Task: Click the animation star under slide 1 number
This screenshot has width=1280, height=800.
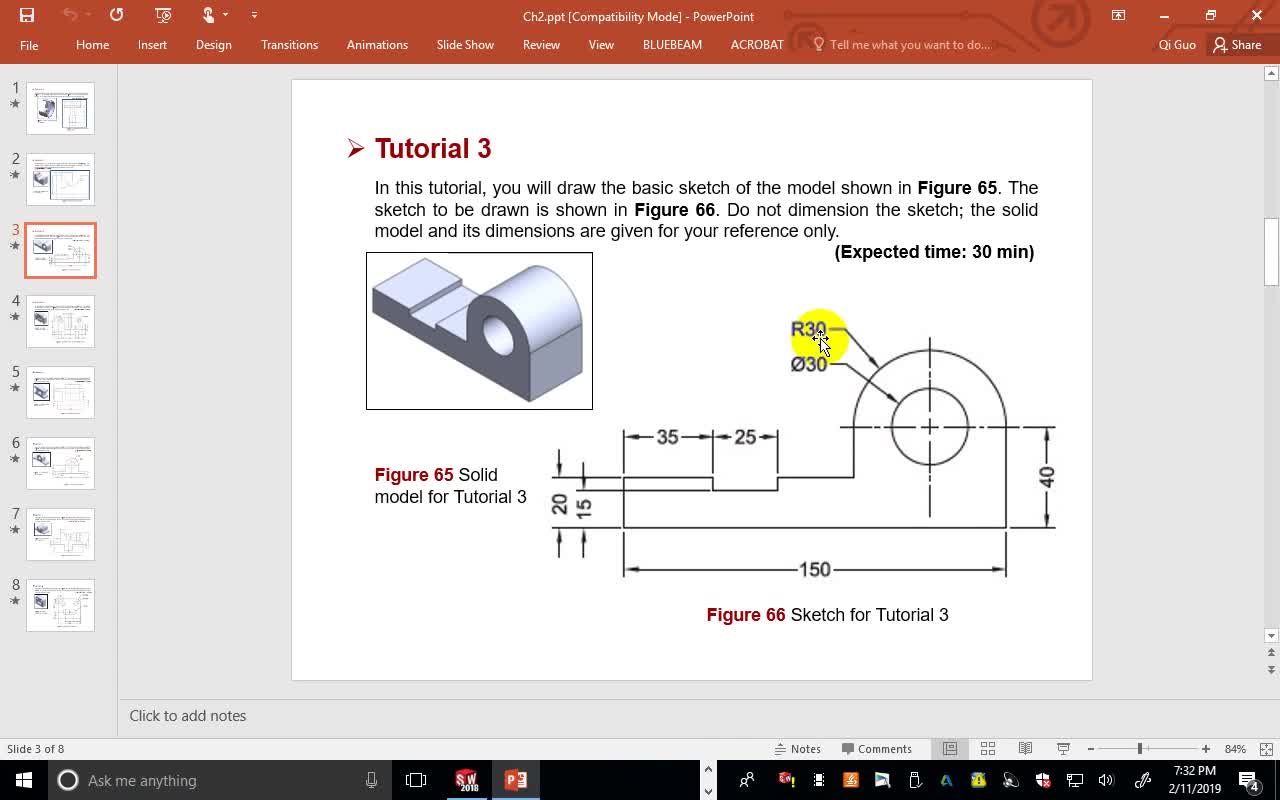Action: [15, 104]
